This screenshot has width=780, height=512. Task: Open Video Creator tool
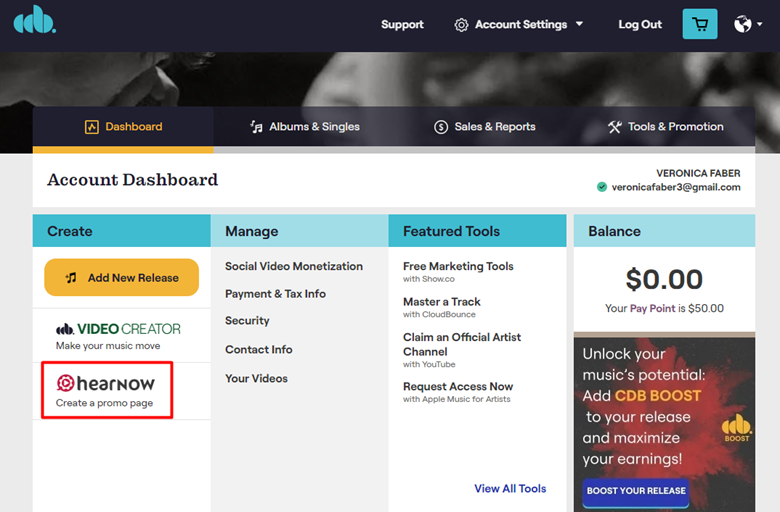click(119, 329)
